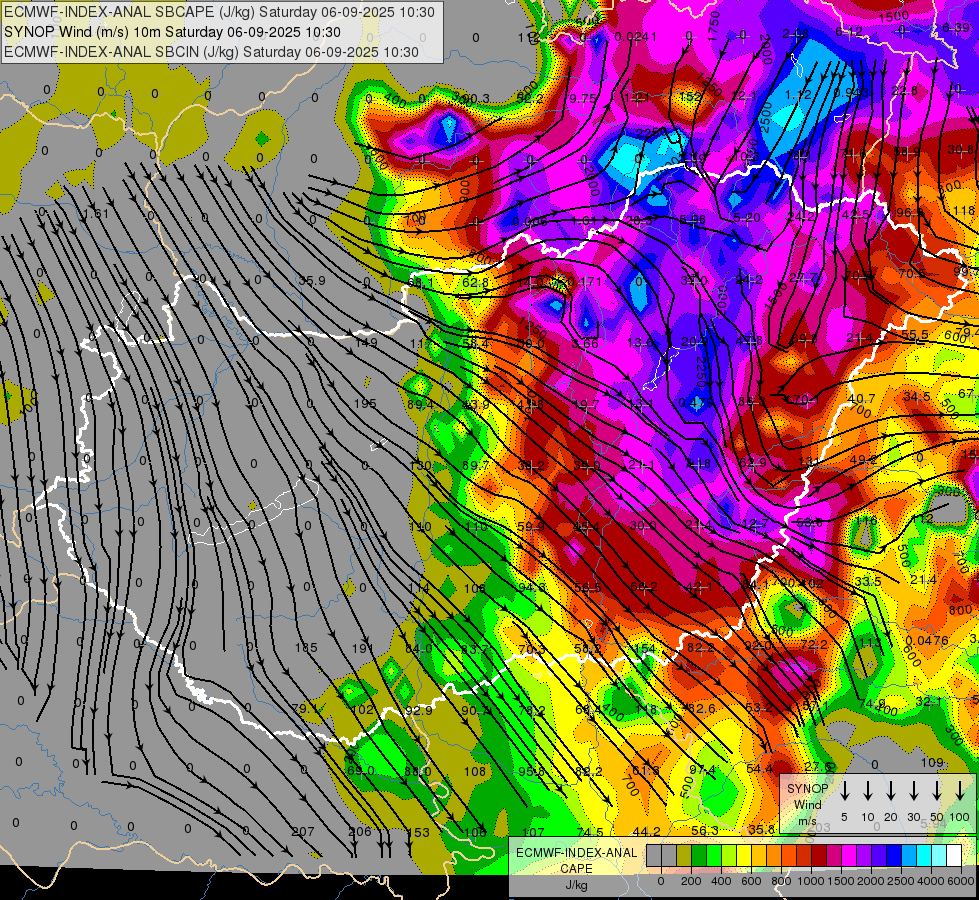
Task: Click the map value '206'
Action: tap(360, 831)
